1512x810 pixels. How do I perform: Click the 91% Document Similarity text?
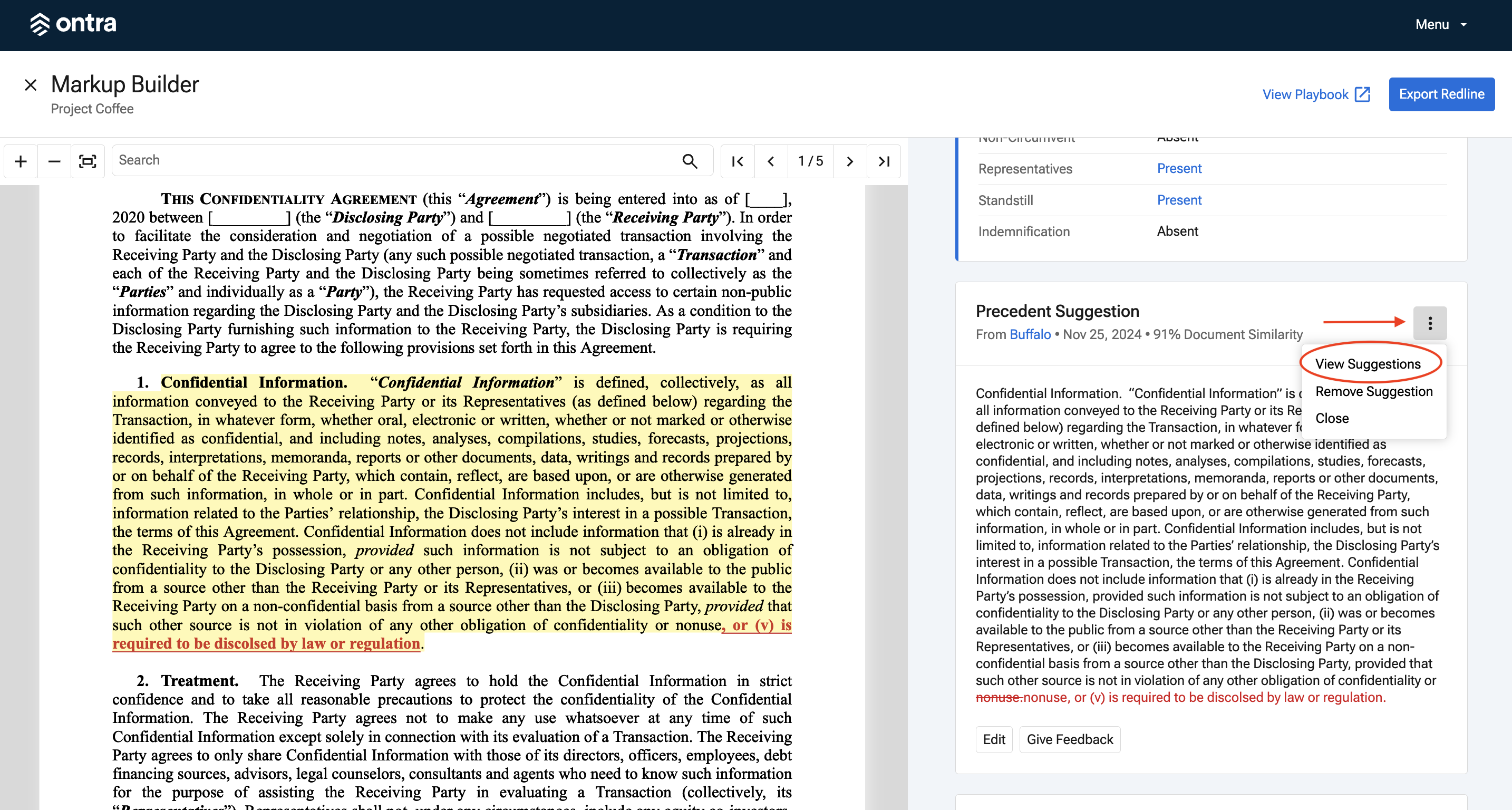pos(1227,334)
